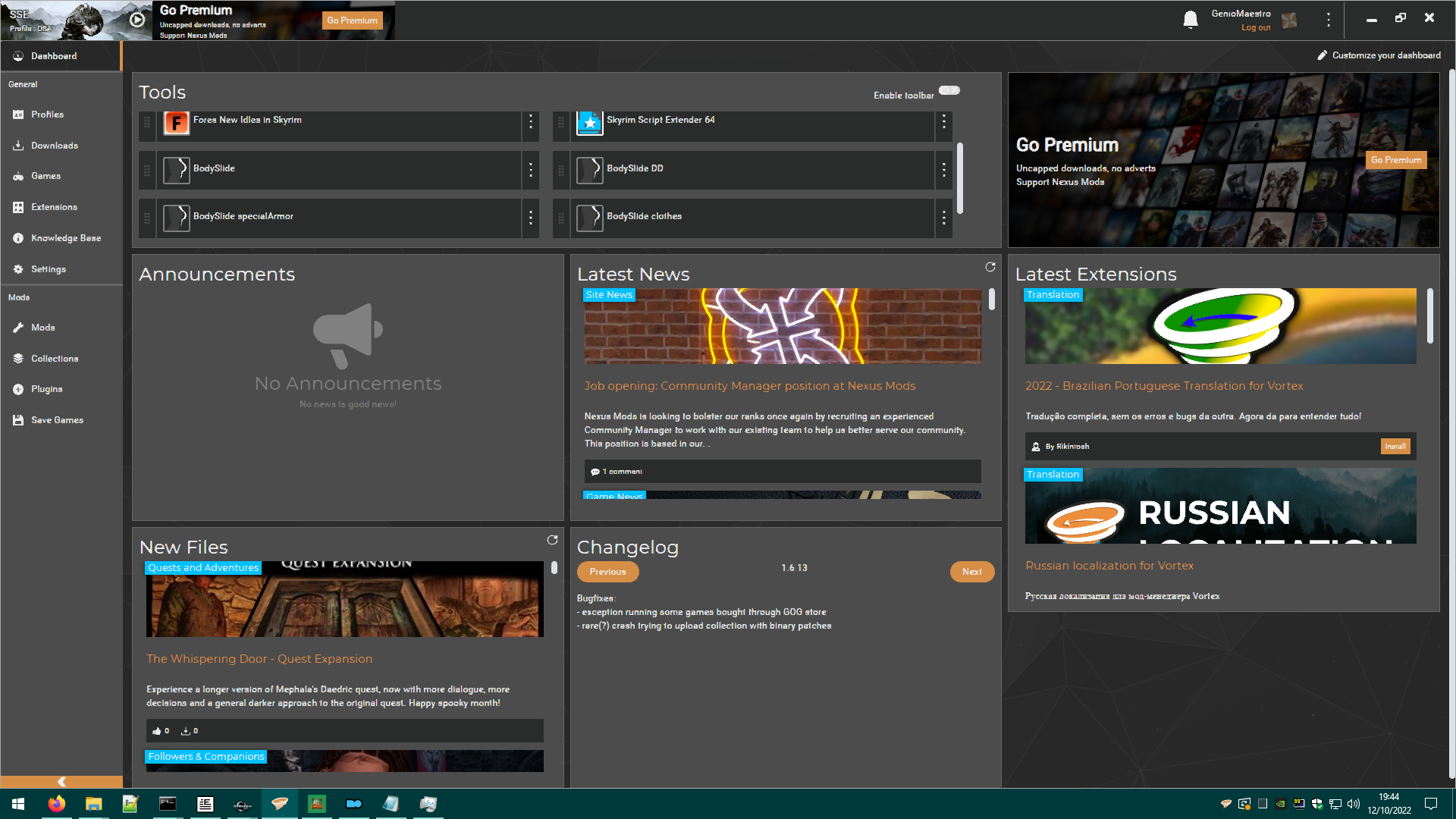Collapse the sidebar with the arrow
This screenshot has height=819, width=1456.
tap(61, 782)
